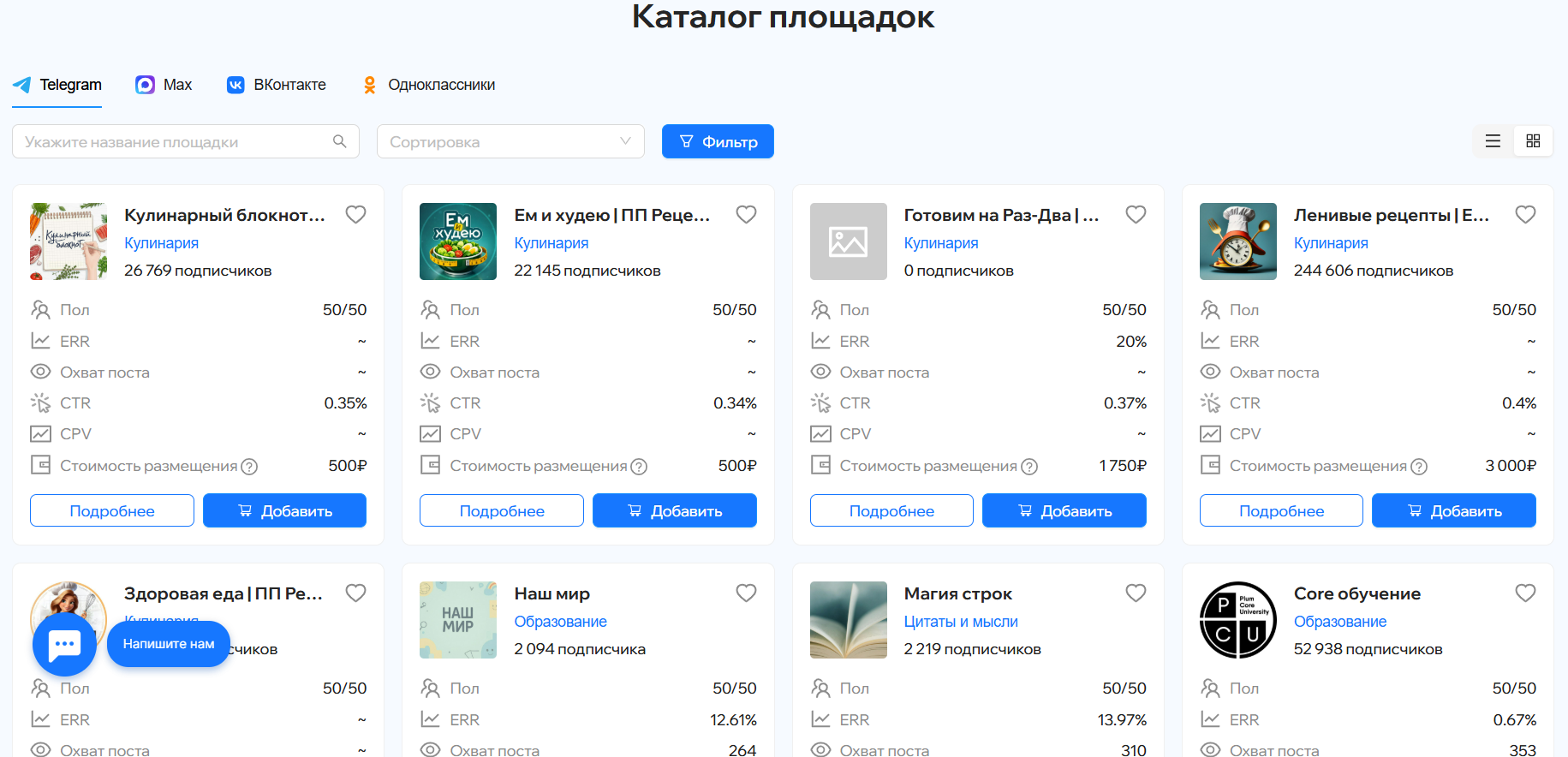Favorite the Ем и худею channel

pyautogui.click(x=746, y=215)
